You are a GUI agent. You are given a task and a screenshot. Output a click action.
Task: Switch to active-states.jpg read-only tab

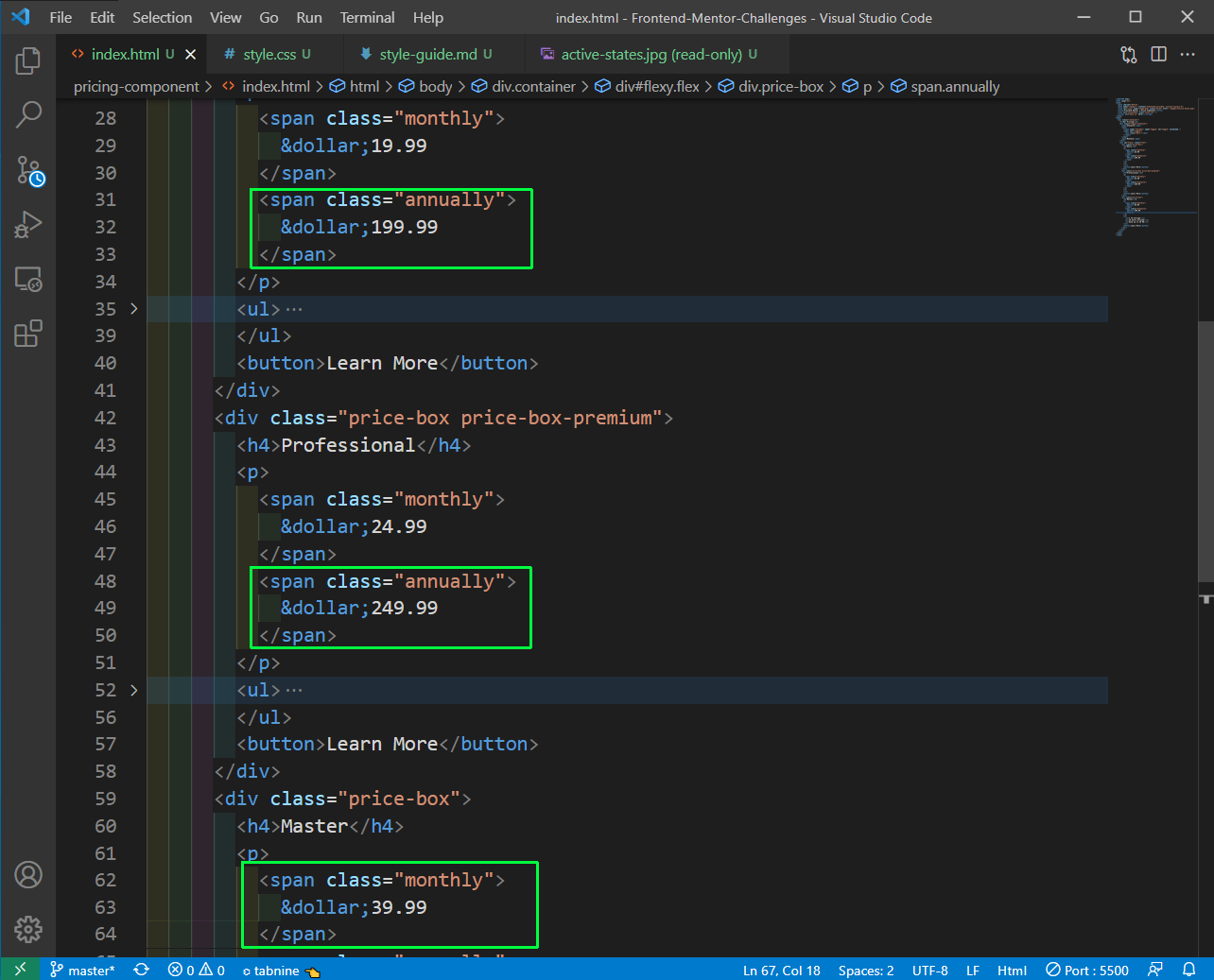(x=650, y=55)
